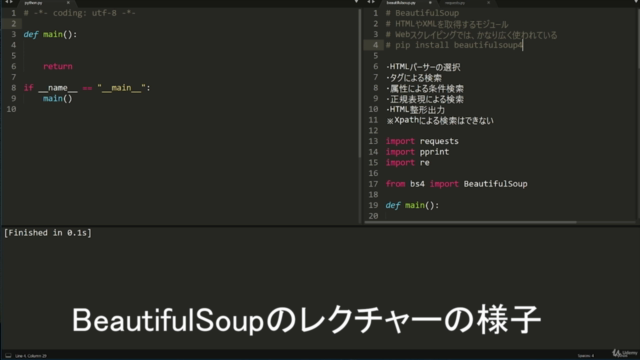Image resolution: width=640 pixels, height=360 pixels.
Task: Click the '·属性による条件検索' line
Action: click(x=424, y=88)
